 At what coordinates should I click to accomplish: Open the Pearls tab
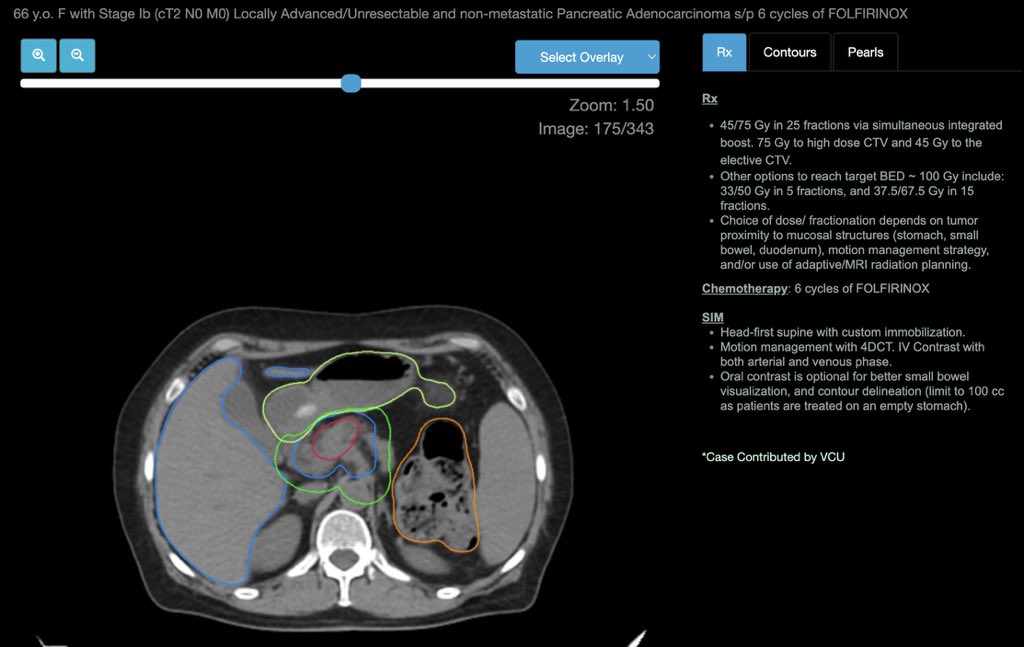coord(865,52)
